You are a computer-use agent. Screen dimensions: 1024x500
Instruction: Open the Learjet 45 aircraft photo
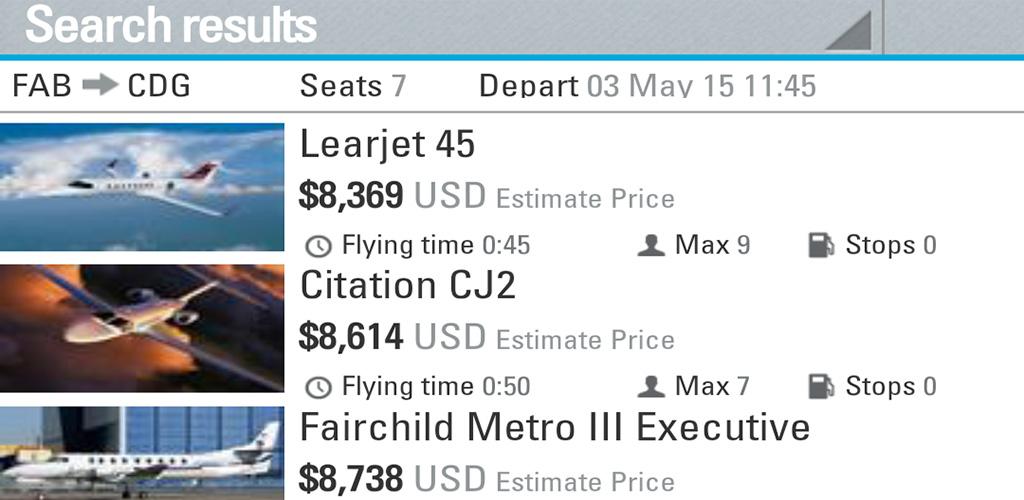point(142,187)
